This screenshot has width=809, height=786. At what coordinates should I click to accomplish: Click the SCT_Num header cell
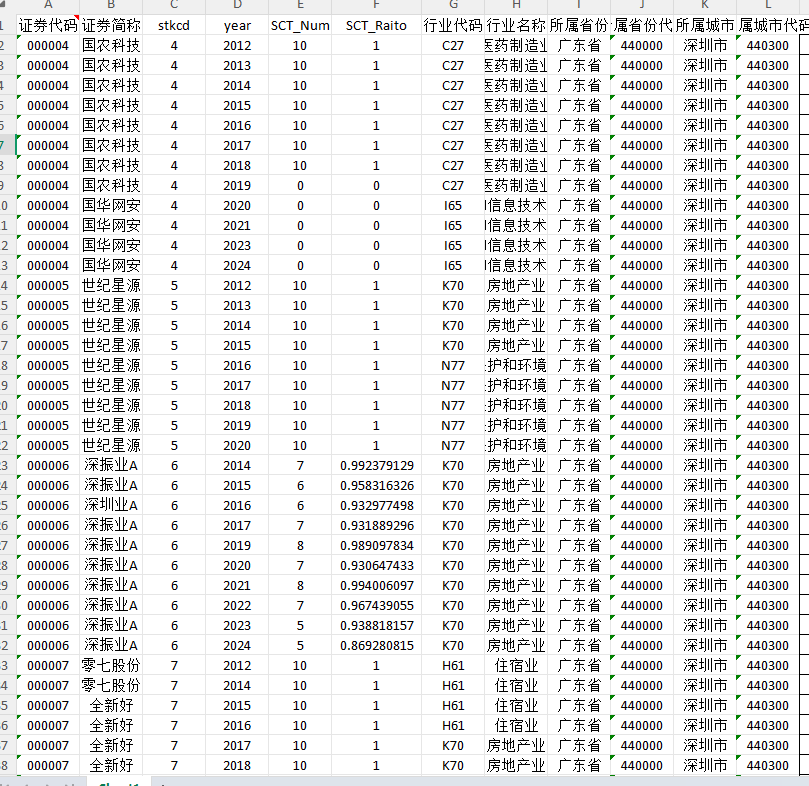tap(300, 25)
